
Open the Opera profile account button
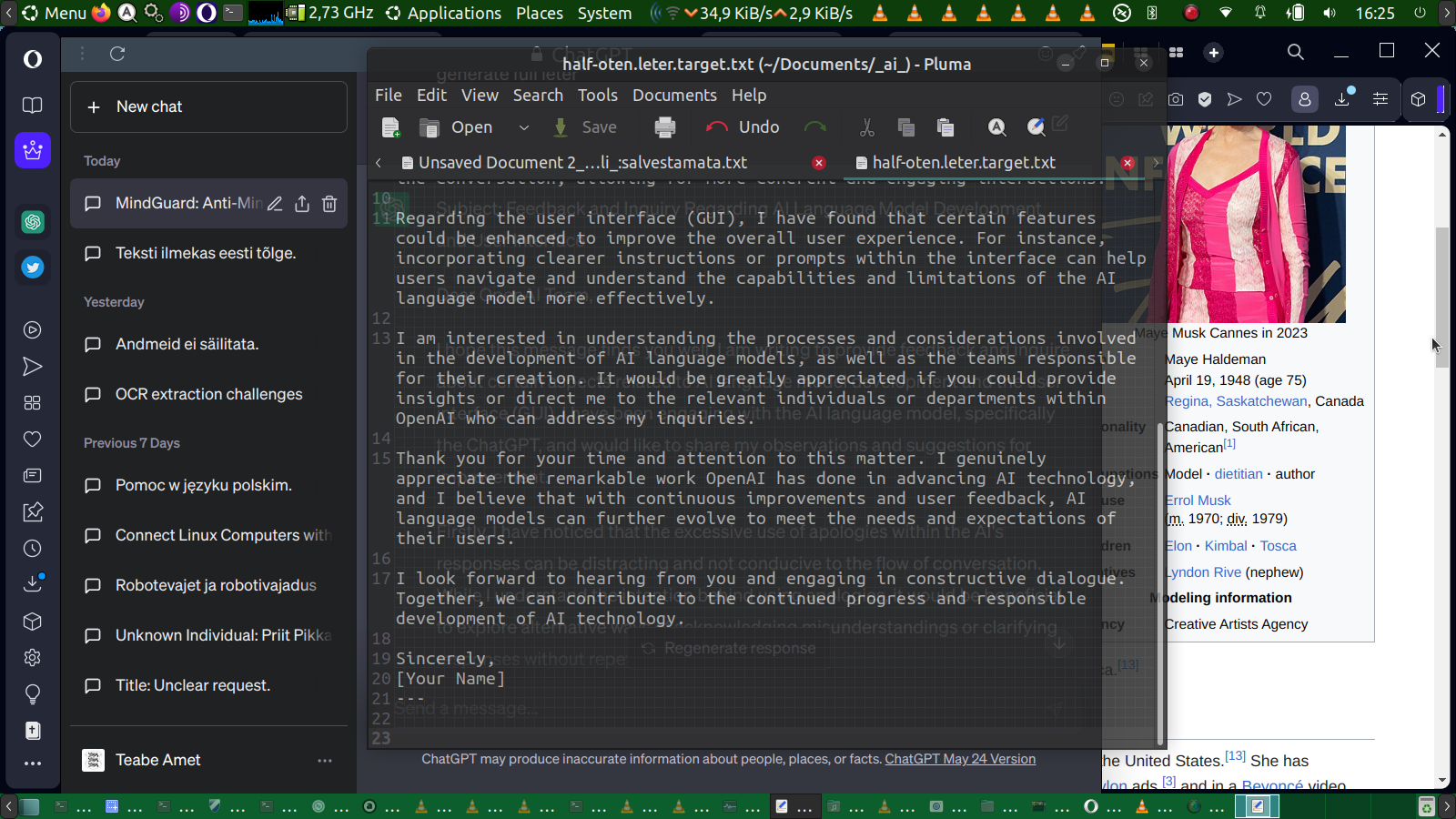click(x=1305, y=99)
